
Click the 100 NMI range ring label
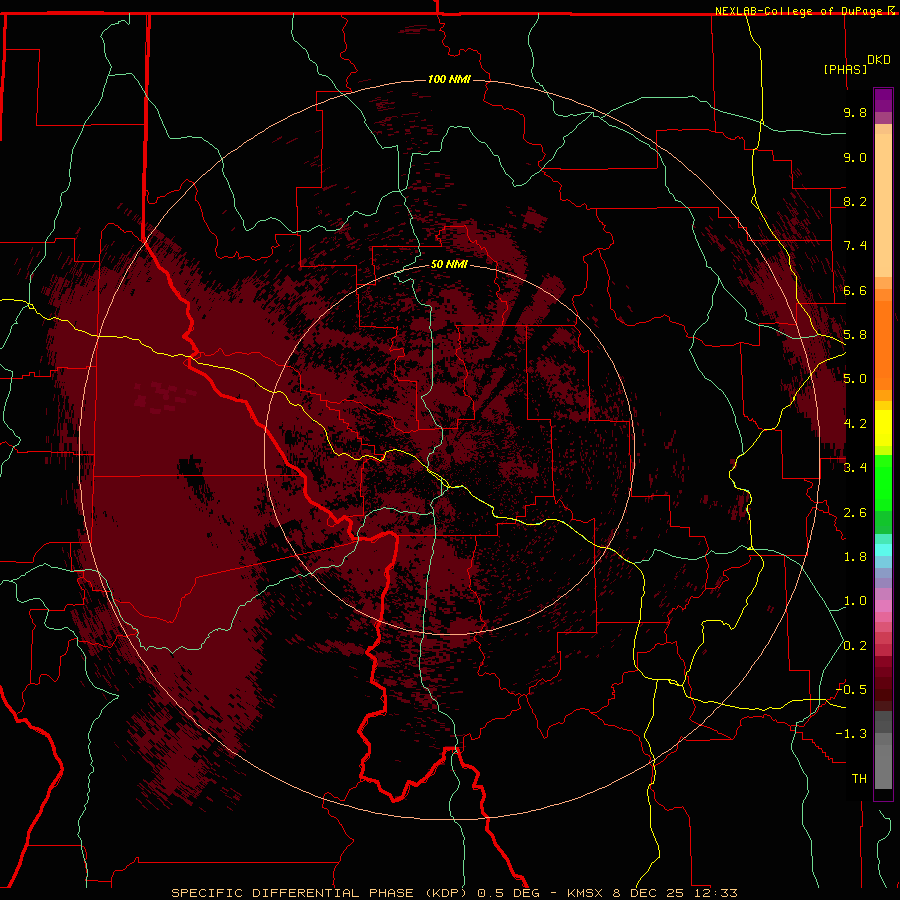(449, 79)
